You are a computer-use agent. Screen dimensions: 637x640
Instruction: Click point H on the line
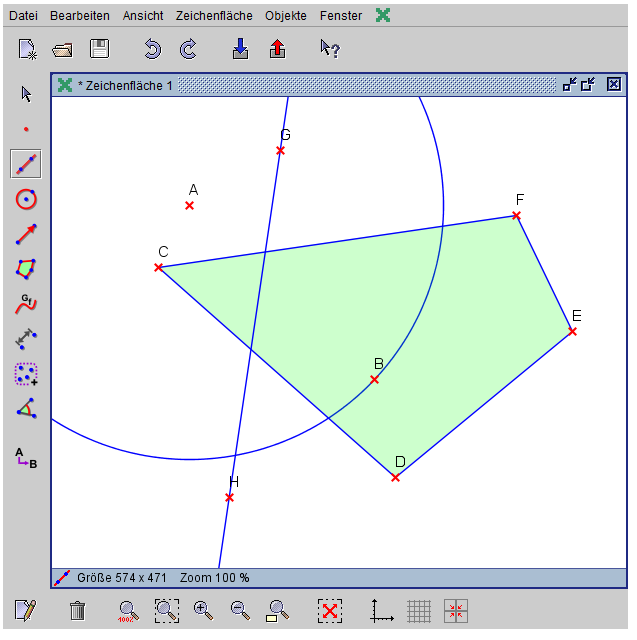click(229, 498)
